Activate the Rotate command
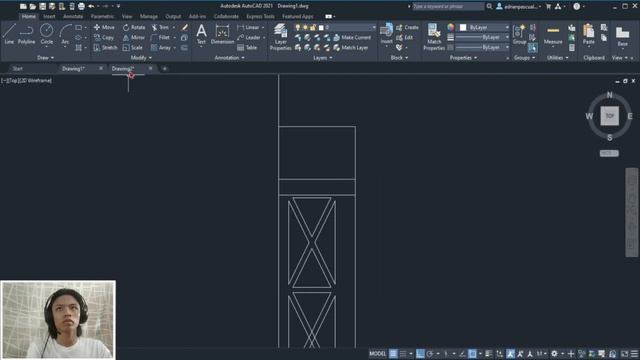This screenshot has height=360, width=640. (134, 27)
